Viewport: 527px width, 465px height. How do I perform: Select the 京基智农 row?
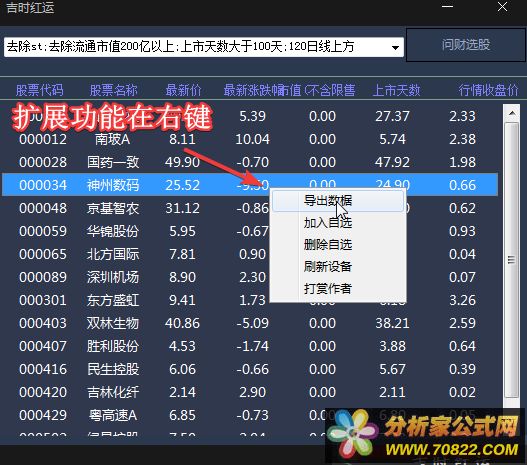coord(250,208)
